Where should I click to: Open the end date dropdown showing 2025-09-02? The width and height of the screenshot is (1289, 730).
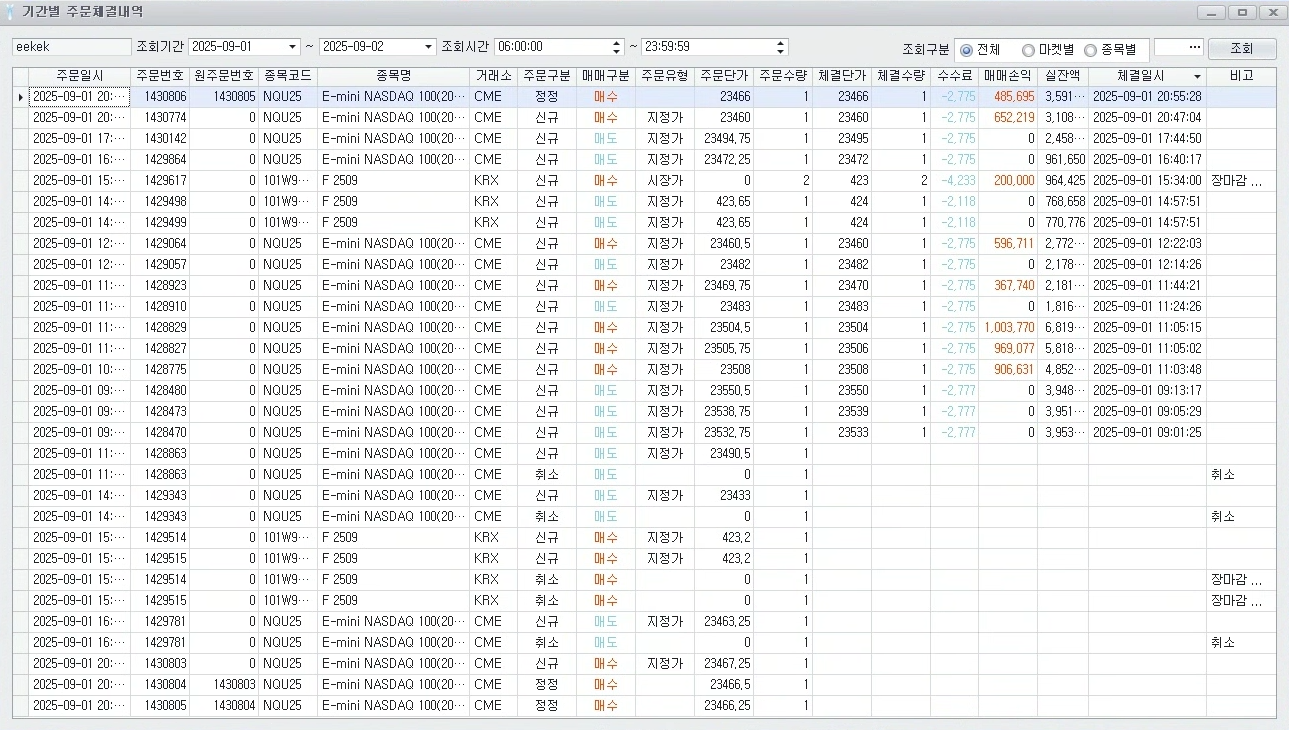(429, 47)
